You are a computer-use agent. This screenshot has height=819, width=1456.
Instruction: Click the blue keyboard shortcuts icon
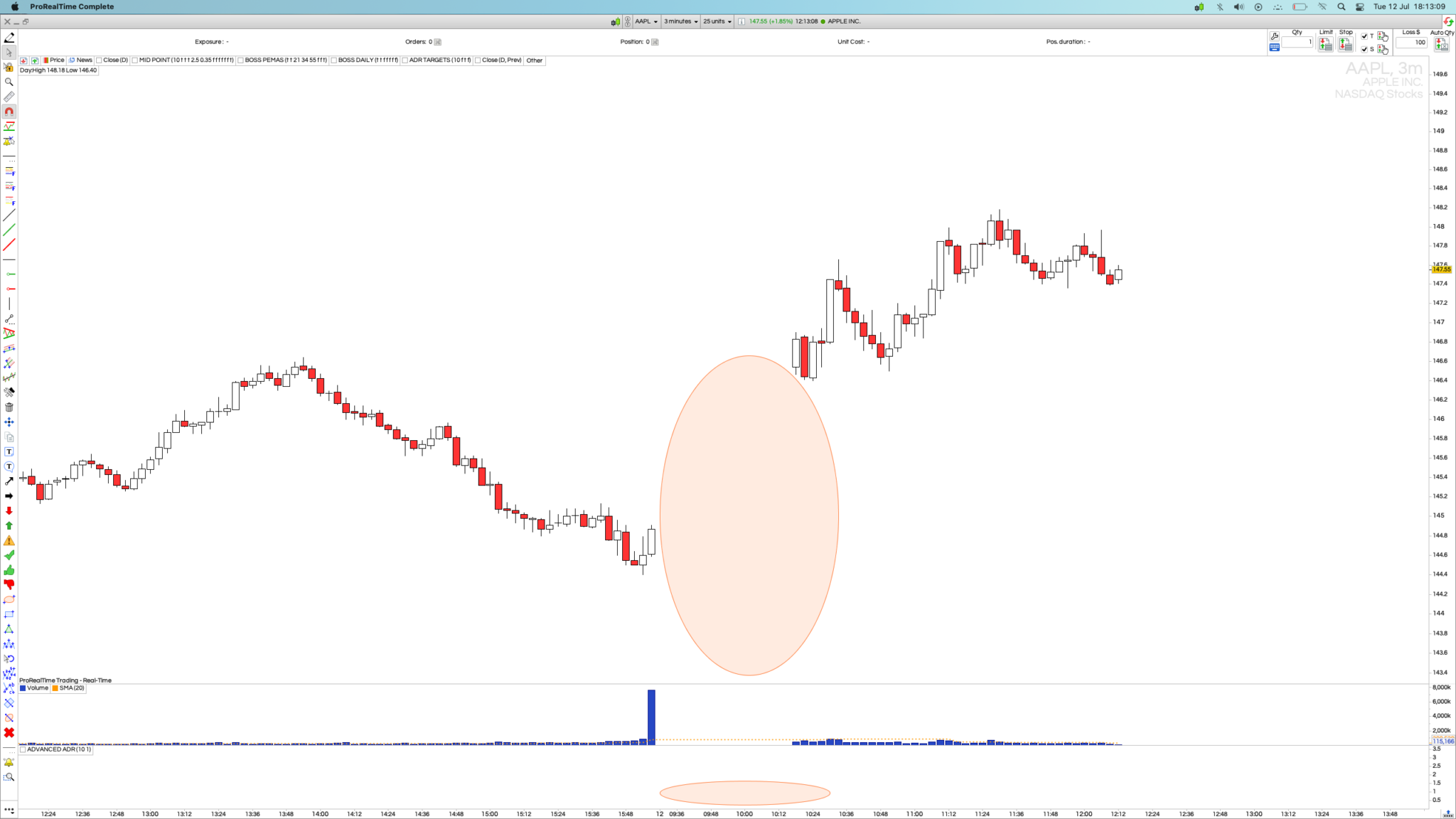(1274, 48)
